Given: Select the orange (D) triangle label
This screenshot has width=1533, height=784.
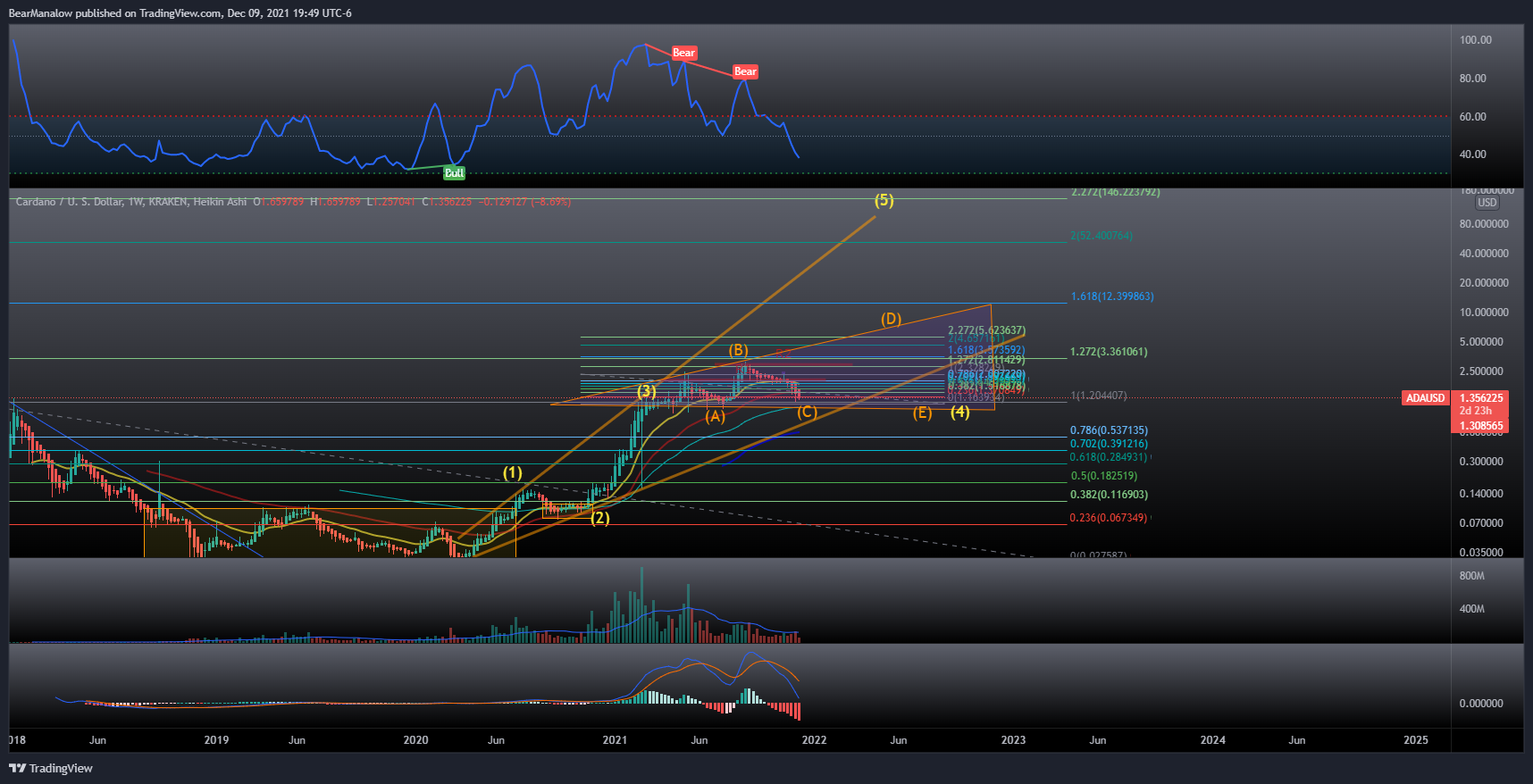Looking at the screenshot, I should (x=891, y=319).
